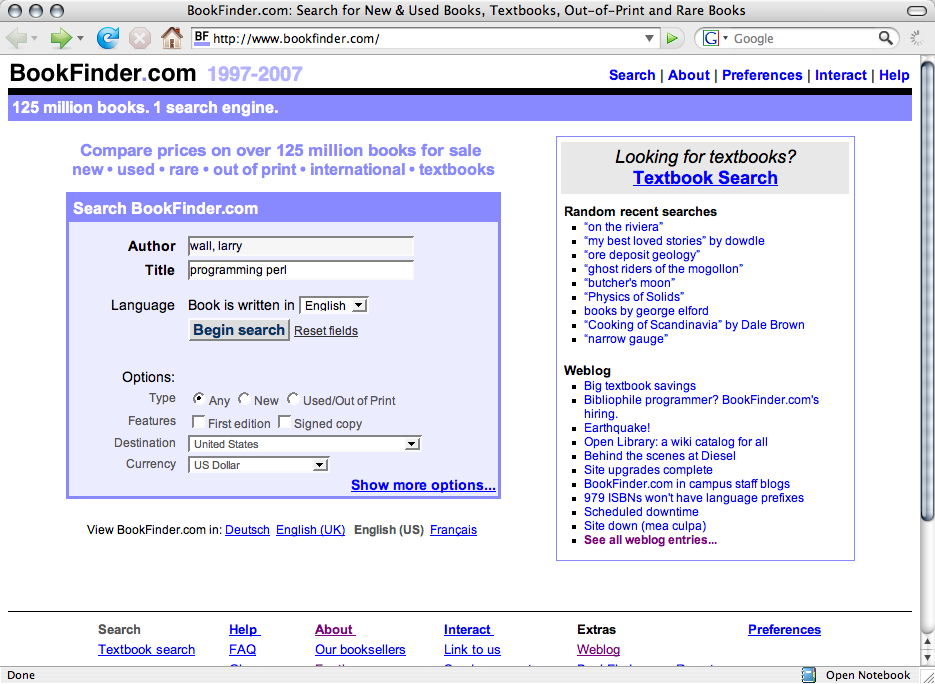Open the address bar URL history dropdown
This screenshot has width=935, height=684.
click(x=649, y=39)
